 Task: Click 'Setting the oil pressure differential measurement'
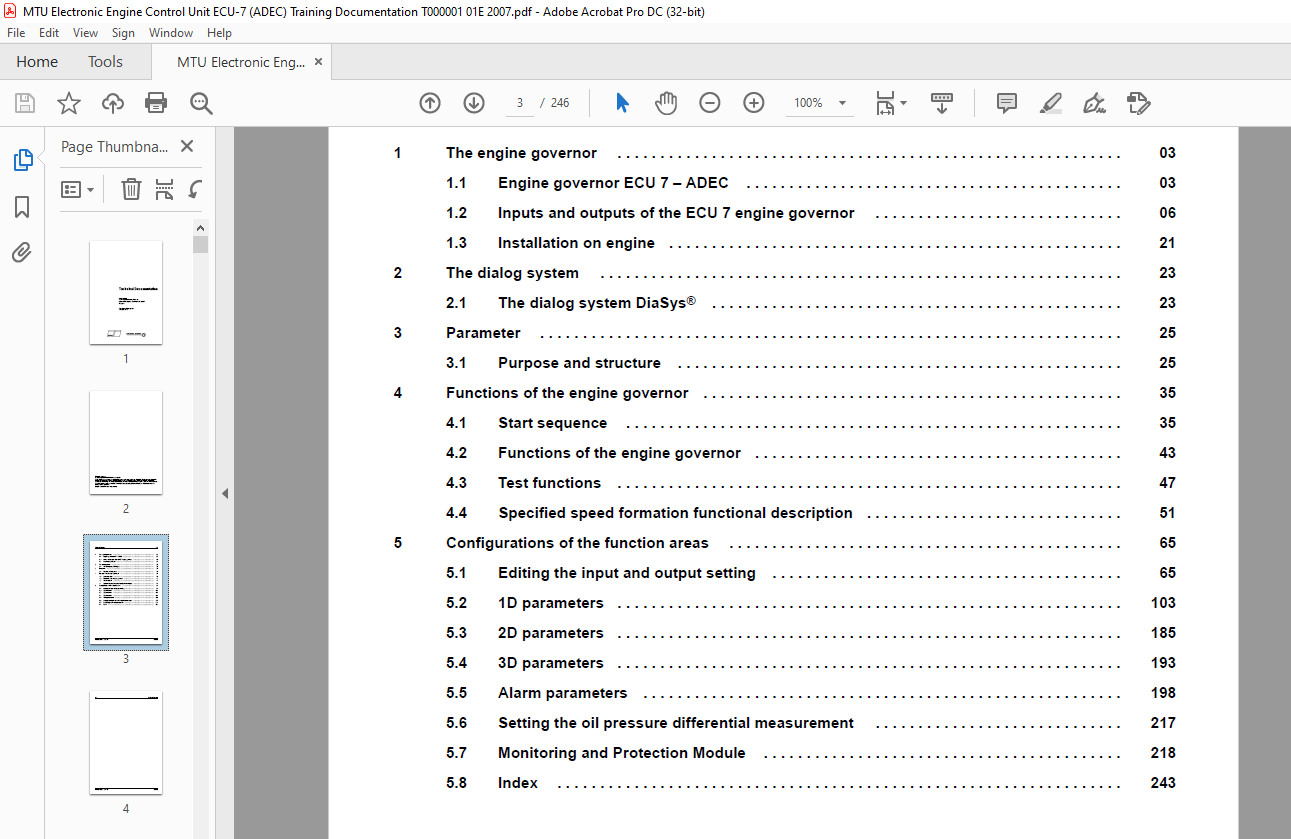tap(676, 723)
